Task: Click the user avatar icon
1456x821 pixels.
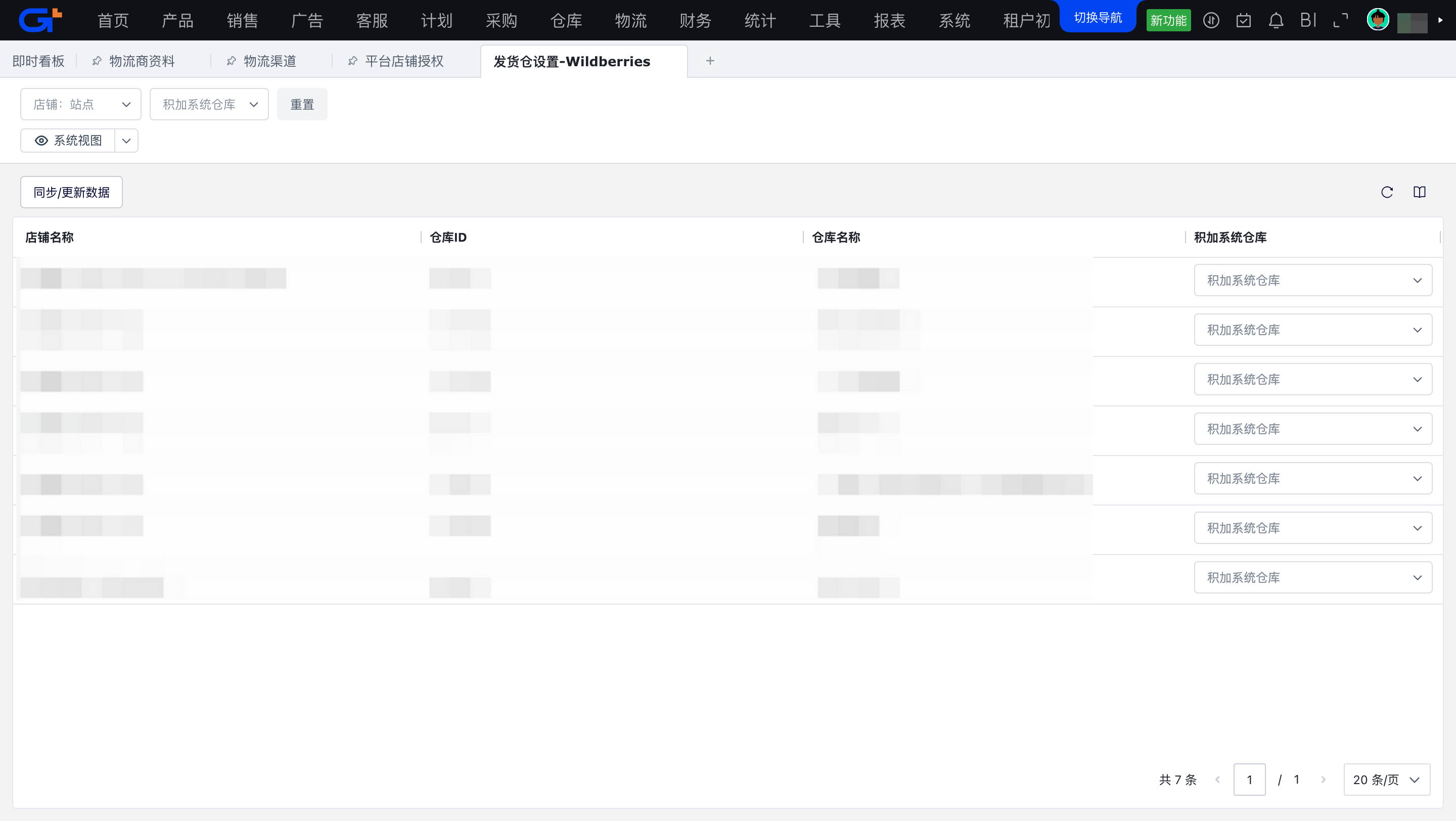Action: coord(1378,20)
